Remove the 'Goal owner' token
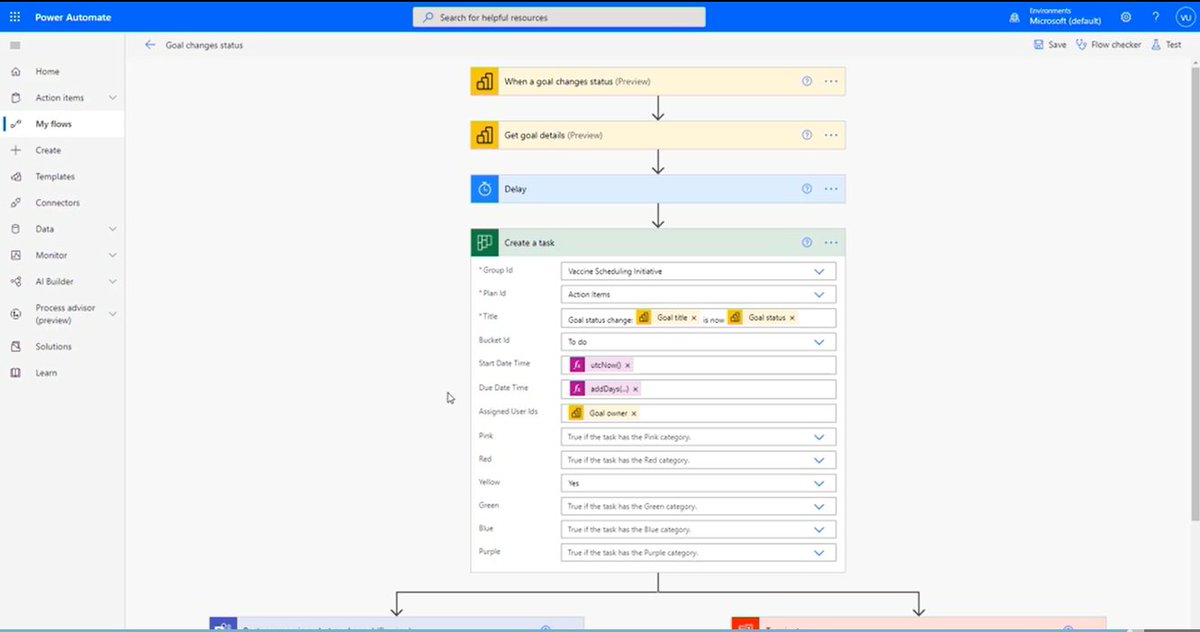The height and width of the screenshot is (632, 1200). (x=634, y=413)
